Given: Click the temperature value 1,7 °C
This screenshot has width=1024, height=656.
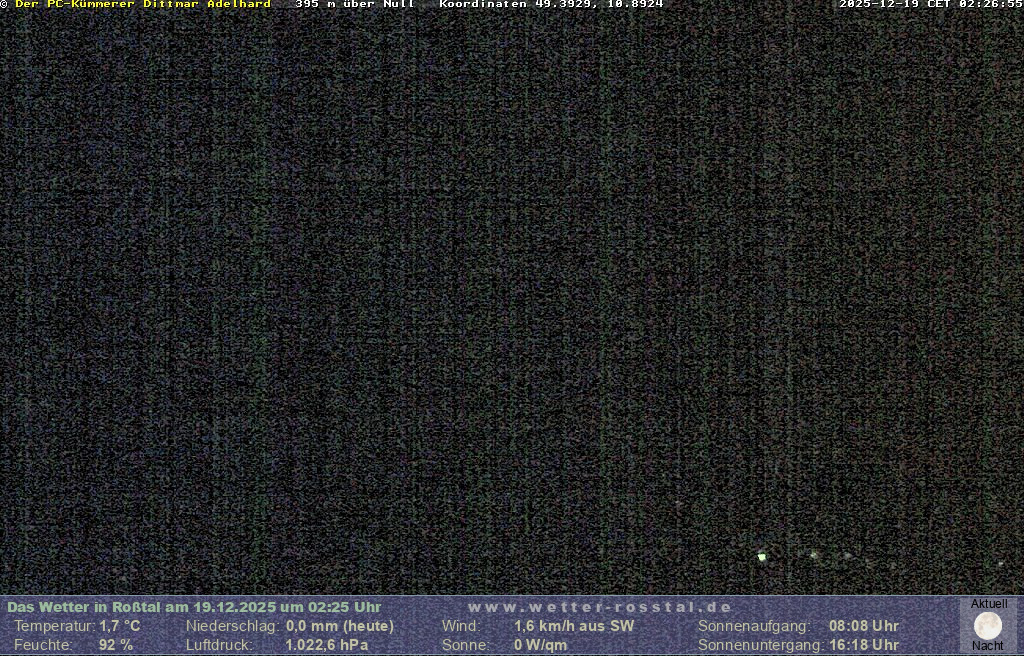Looking at the screenshot, I should point(120,626).
